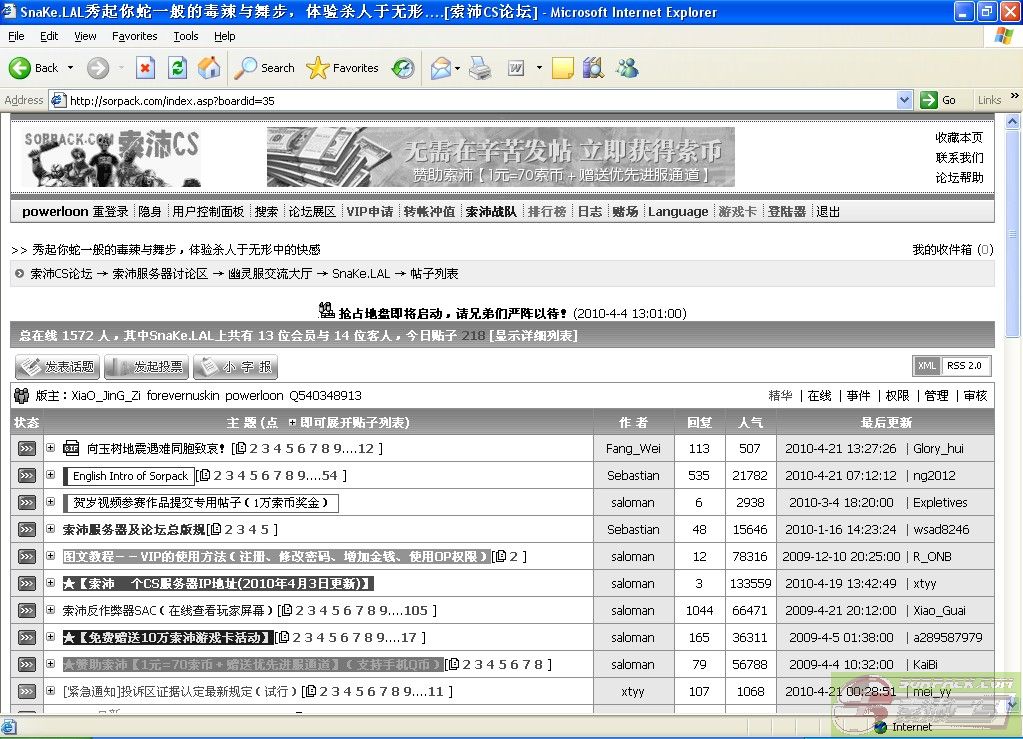Click the XML feed badge
The height and width of the screenshot is (739, 1023).
(x=927, y=366)
